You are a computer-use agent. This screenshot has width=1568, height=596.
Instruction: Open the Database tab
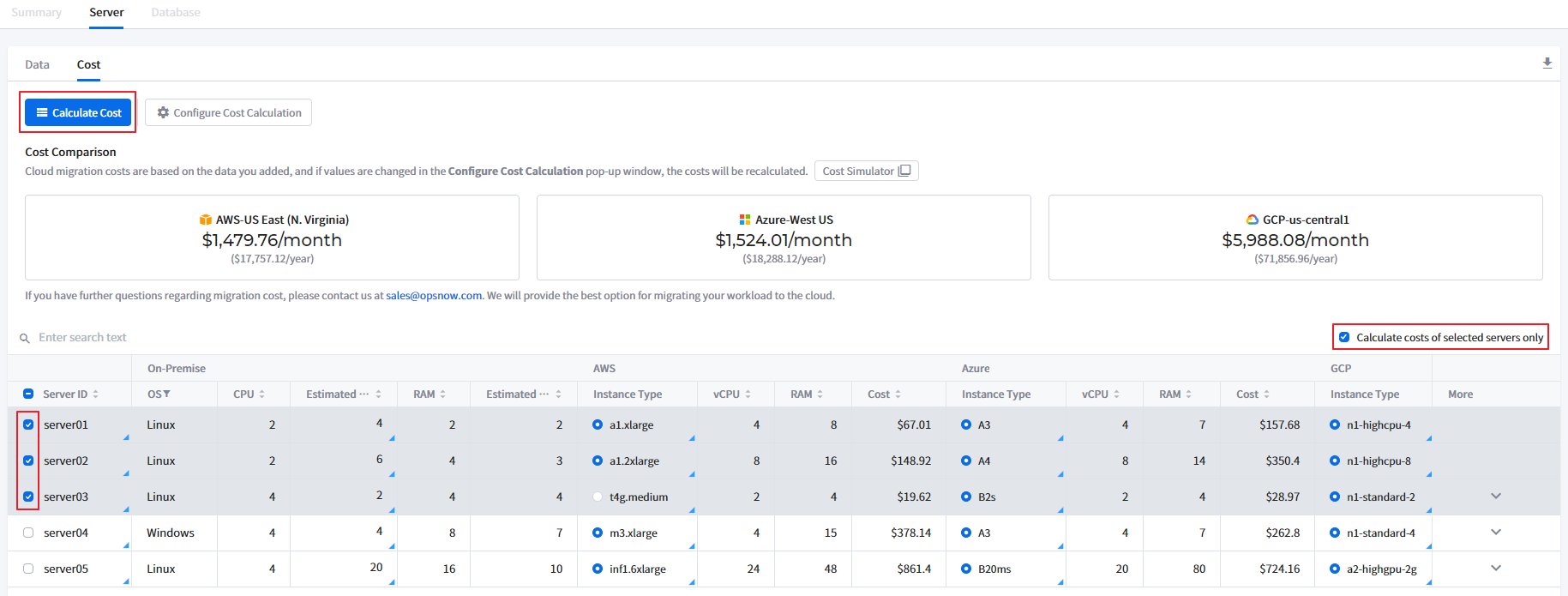tap(176, 12)
